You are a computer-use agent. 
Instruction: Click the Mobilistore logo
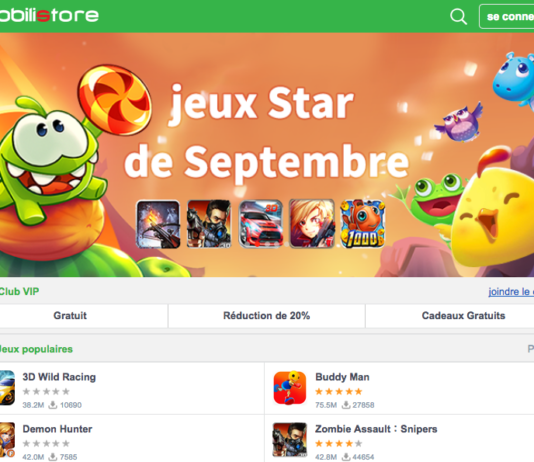pyautogui.click(x=49, y=15)
